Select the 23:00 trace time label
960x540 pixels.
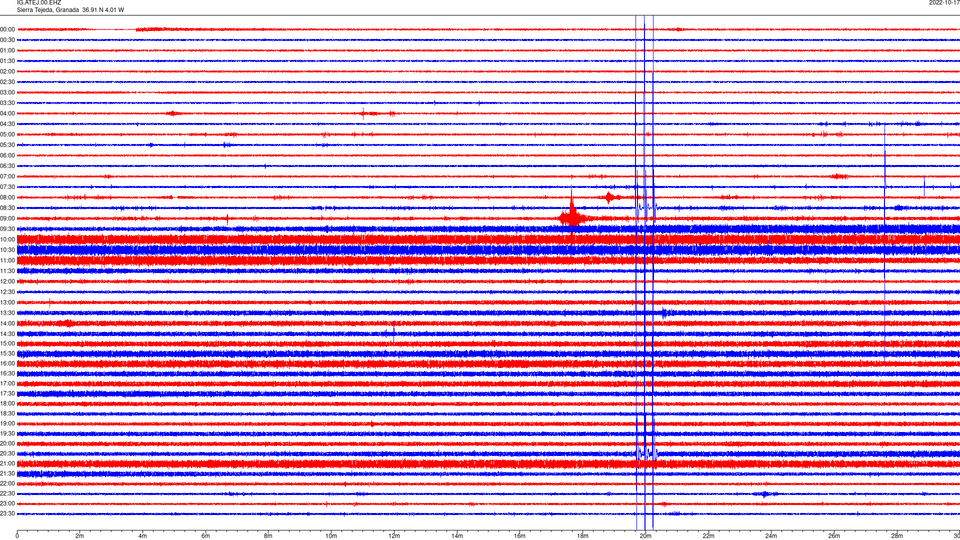[7, 504]
